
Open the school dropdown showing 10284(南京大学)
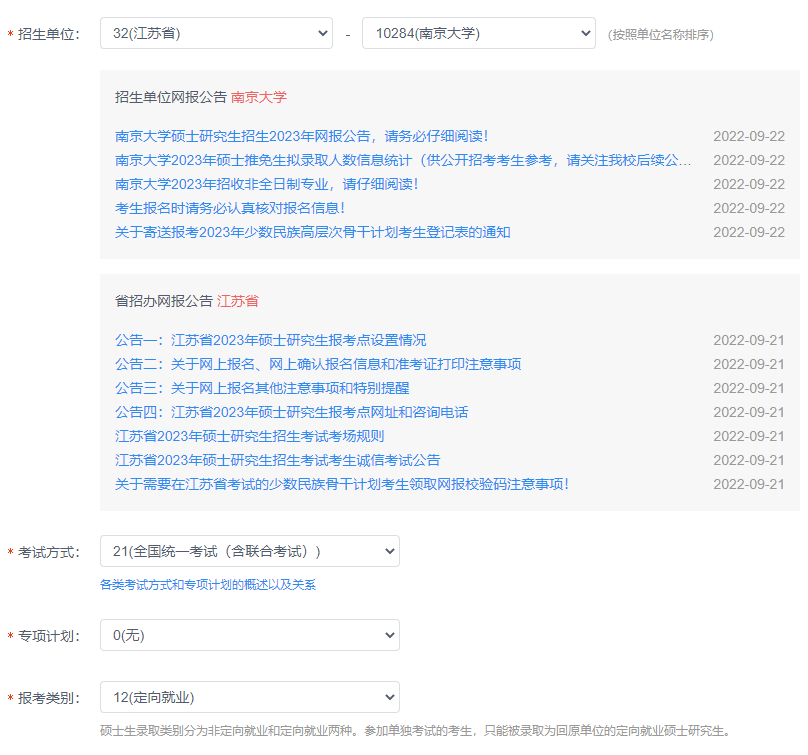pos(478,34)
